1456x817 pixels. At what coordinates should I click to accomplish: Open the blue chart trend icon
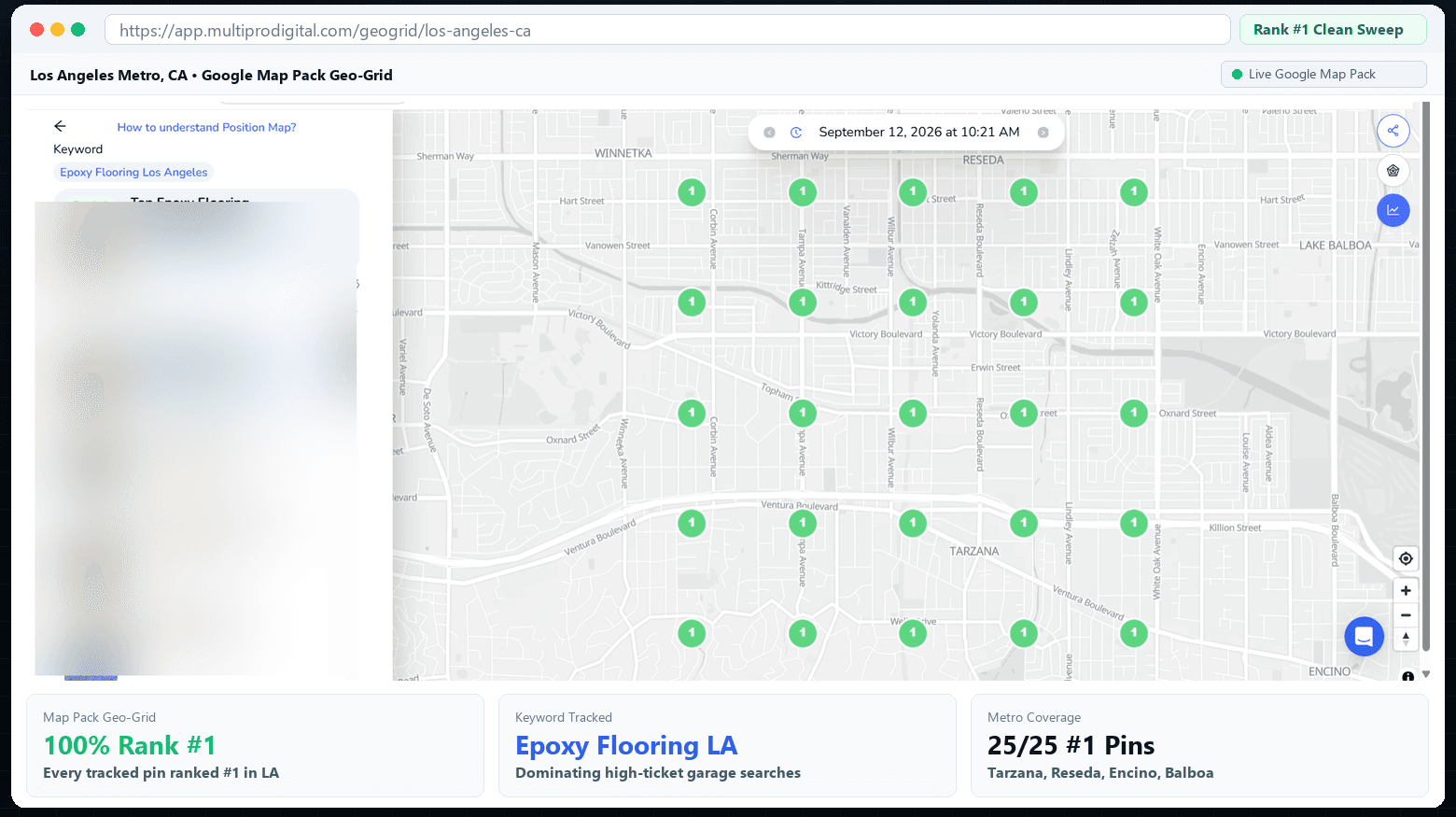coord(1393,210)
